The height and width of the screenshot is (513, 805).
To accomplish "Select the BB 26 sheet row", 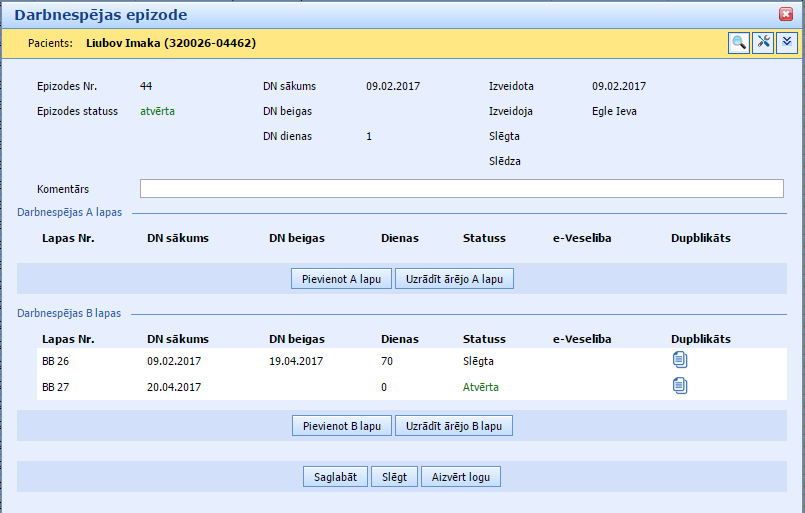I will point(56,361).
